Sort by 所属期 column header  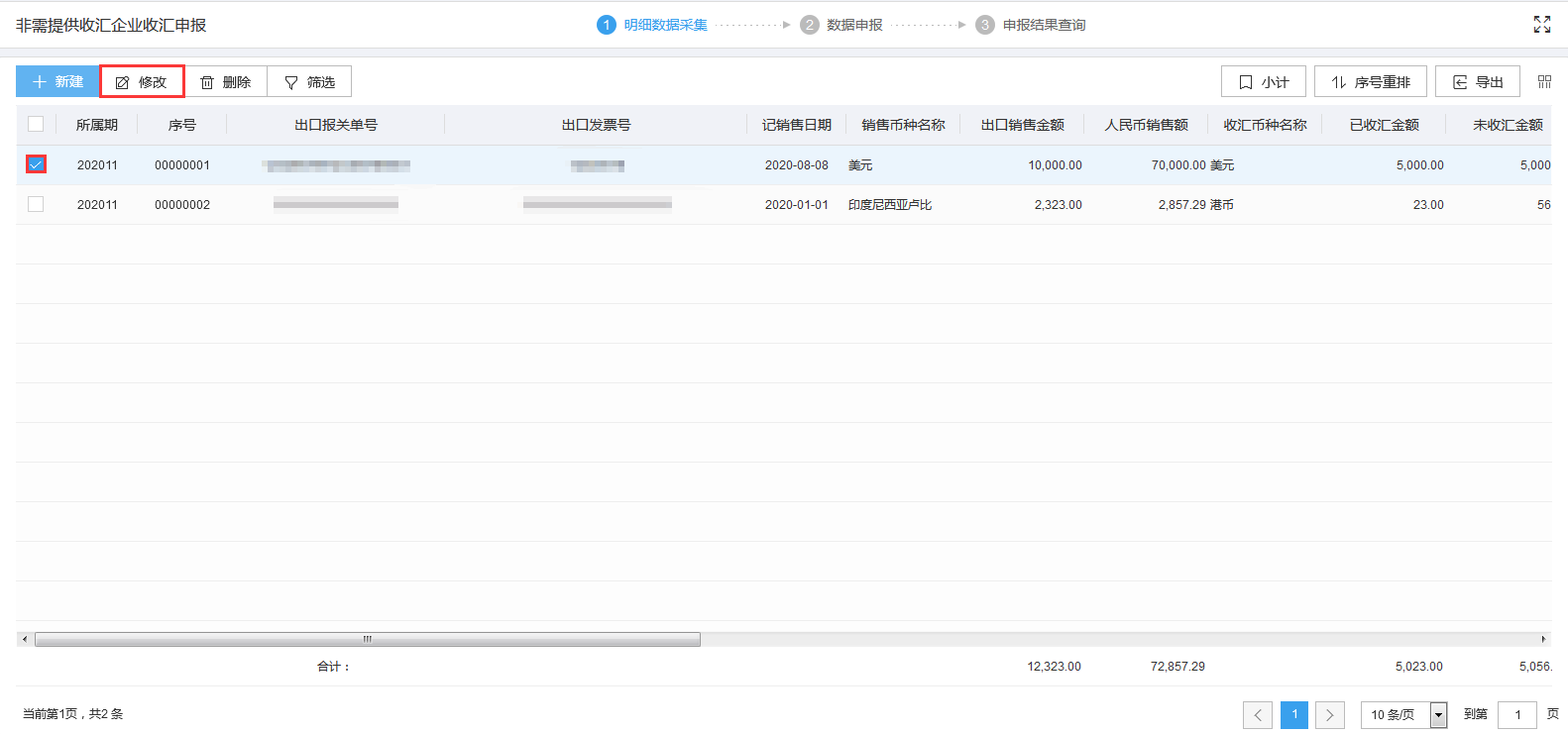[97, 125]
